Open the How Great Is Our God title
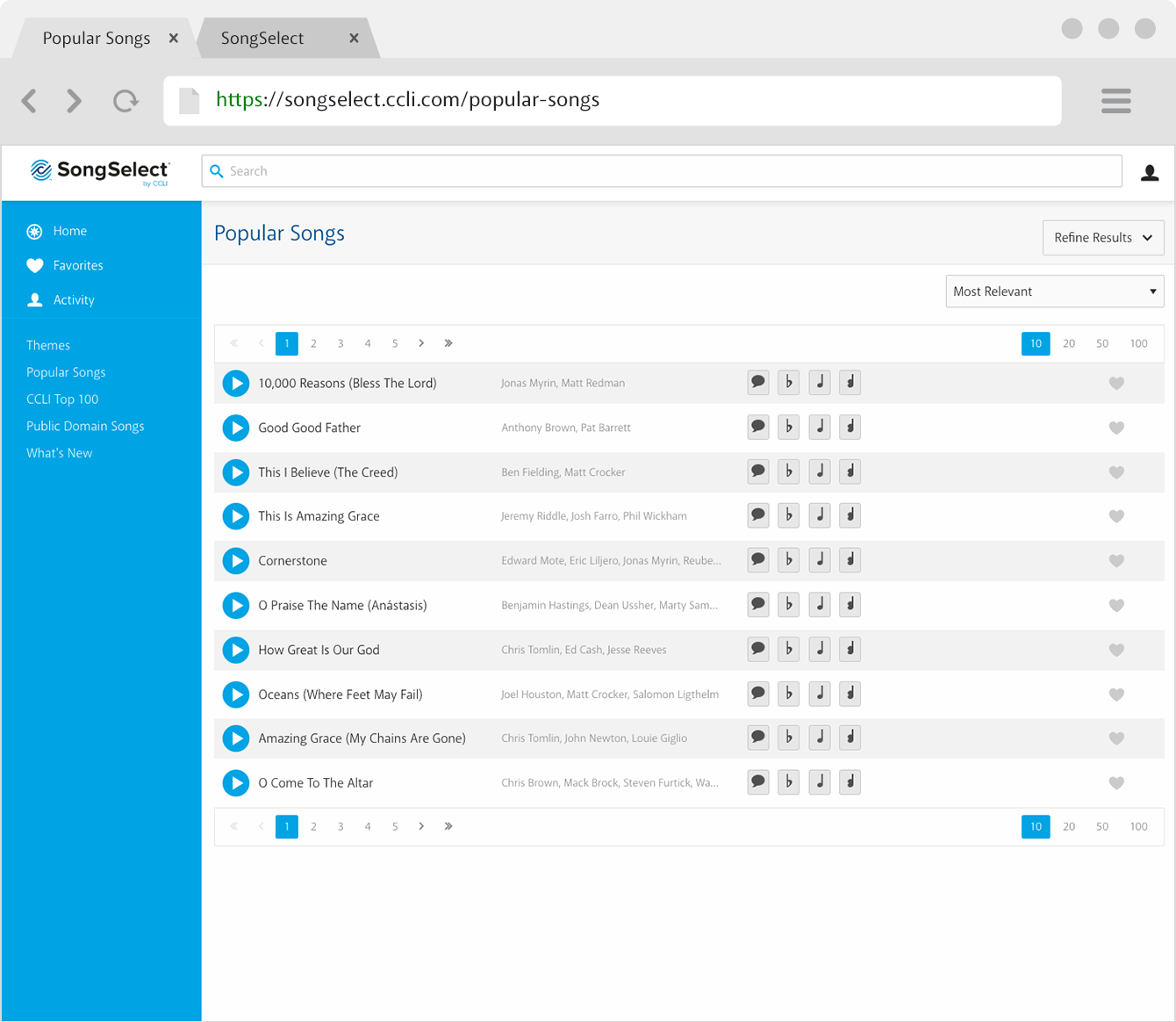 pyautogui.click(x=319, y=651)
